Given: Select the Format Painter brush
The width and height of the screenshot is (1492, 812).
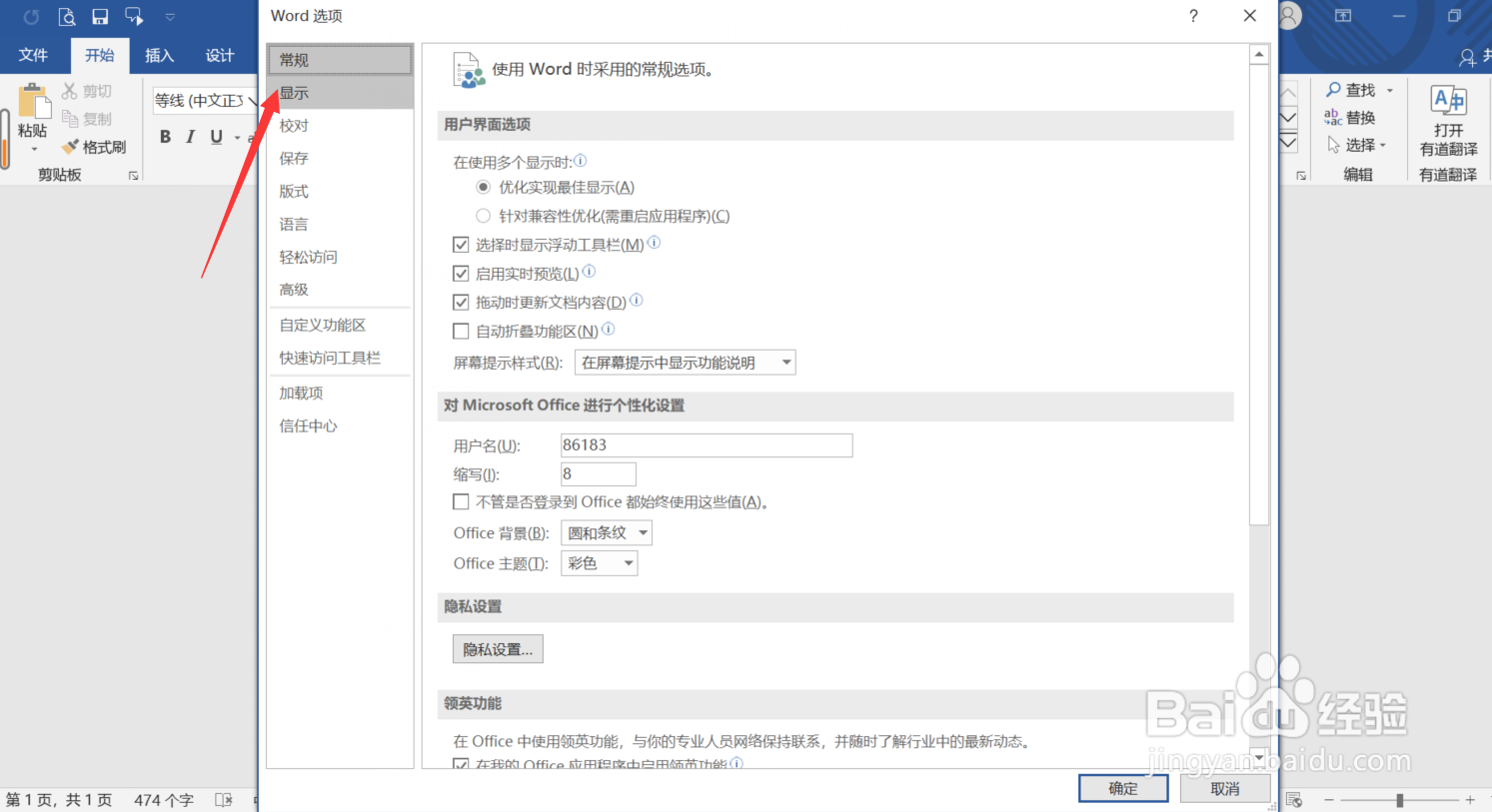Looking at the screenshot, I should tap(70, 147).
